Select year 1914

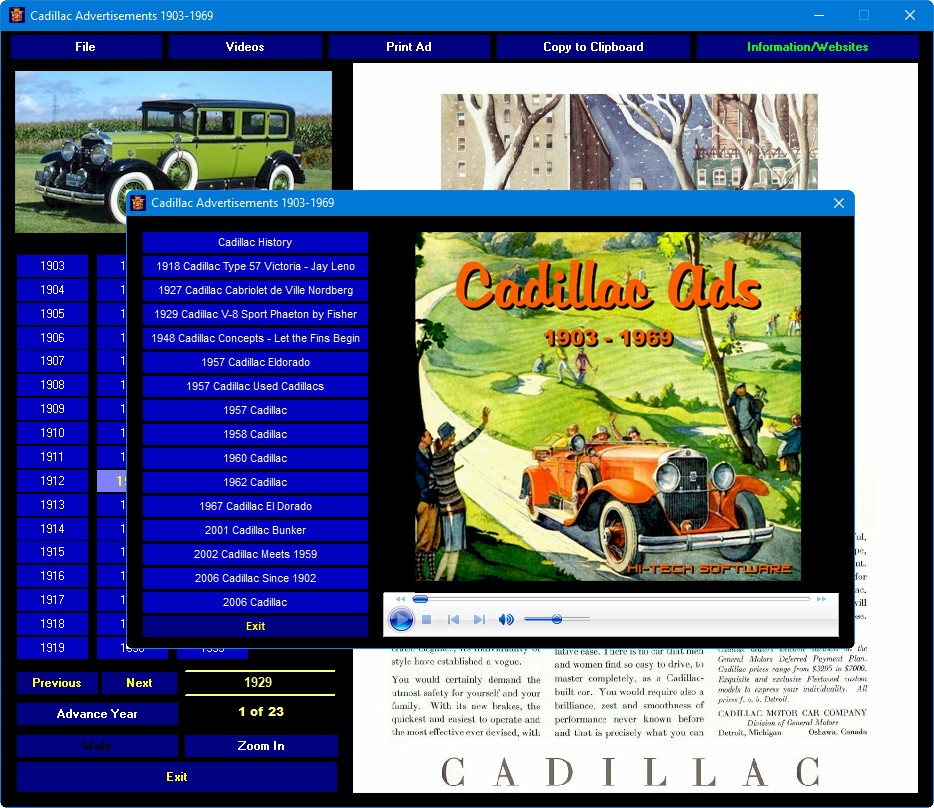[52, 529]
